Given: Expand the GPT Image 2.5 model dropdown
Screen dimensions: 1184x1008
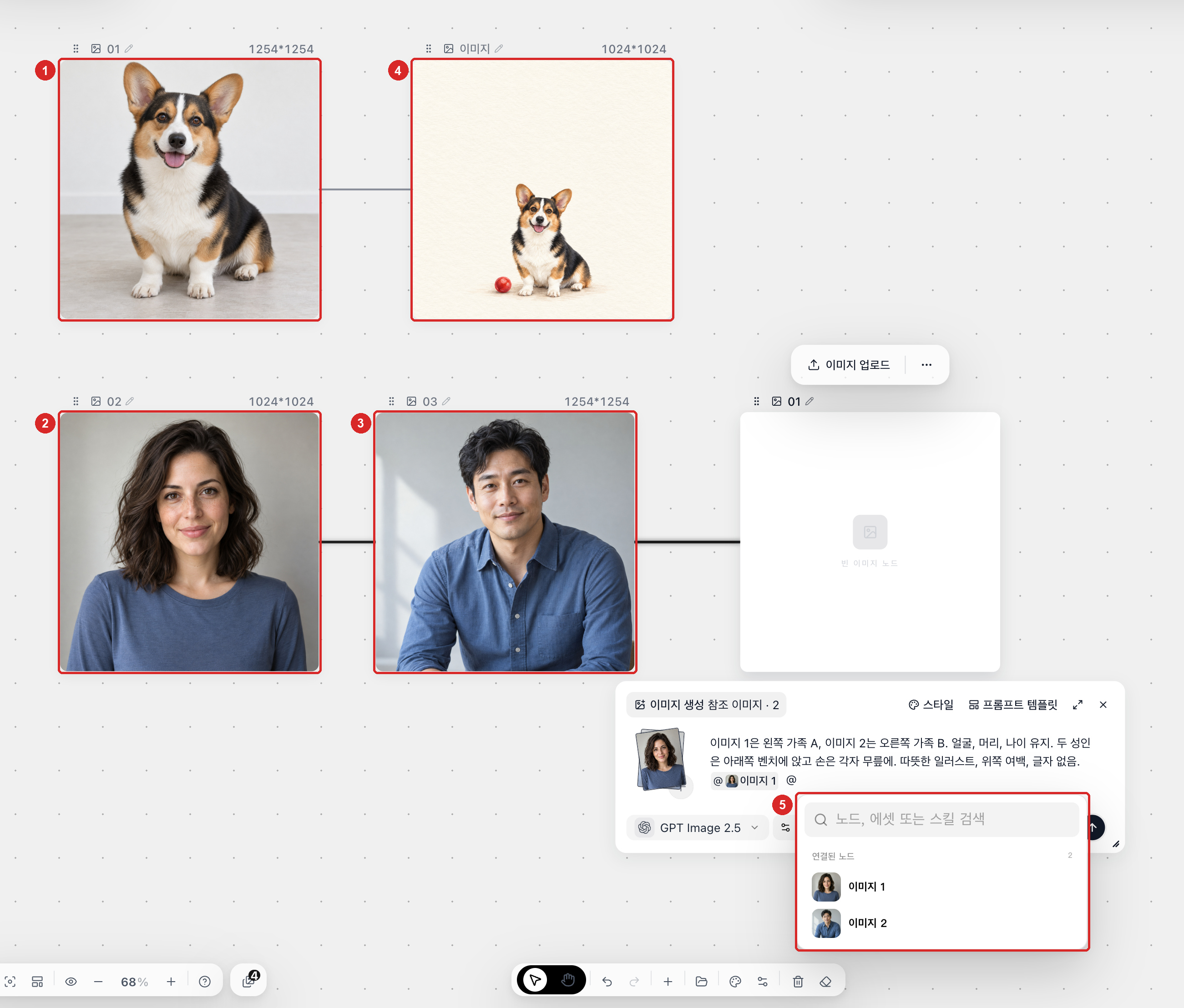Looking at the screenshot, I should [698, 827].
